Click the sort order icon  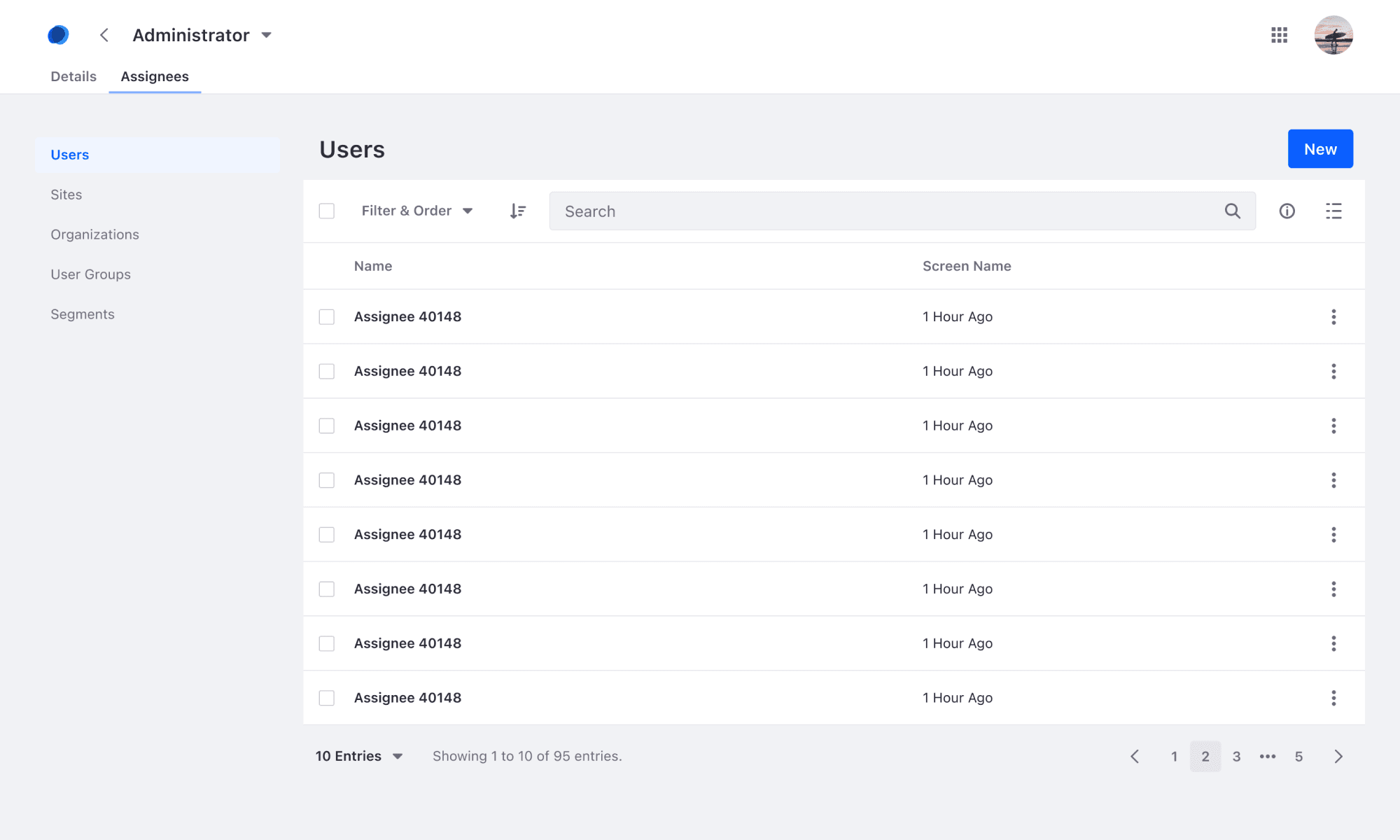[518, 211]
